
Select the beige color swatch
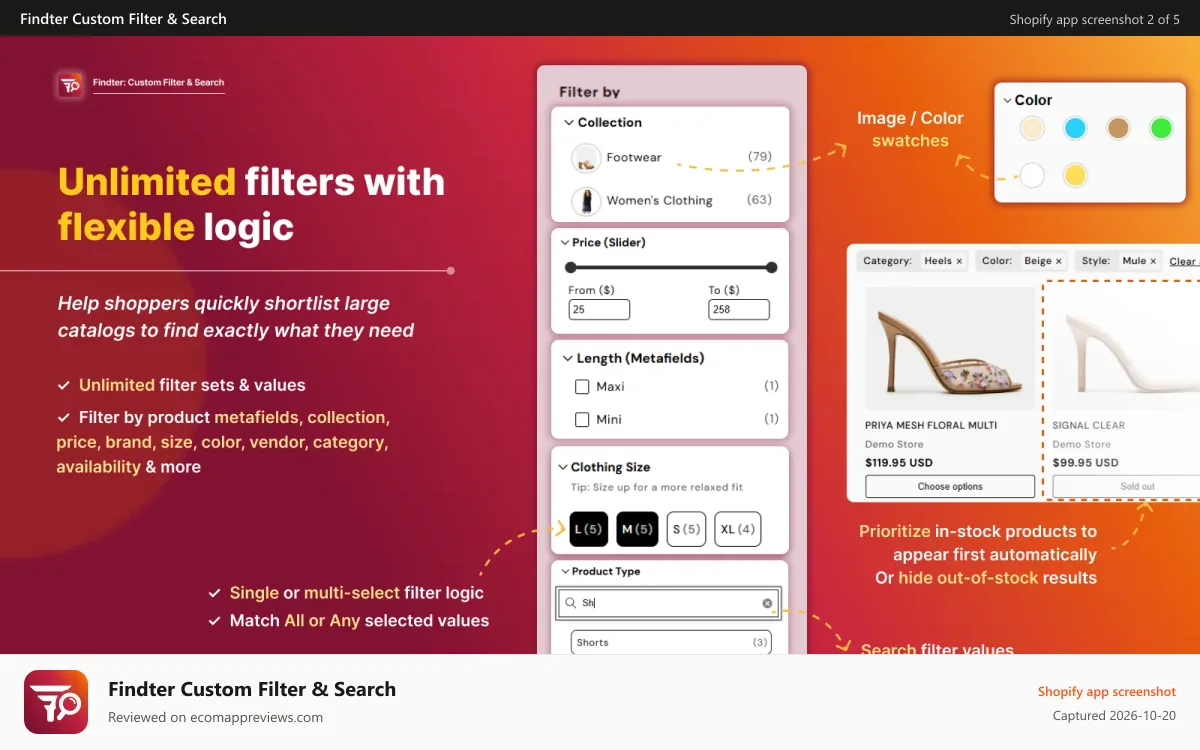pyautogui.click(x=1032, y=128)
